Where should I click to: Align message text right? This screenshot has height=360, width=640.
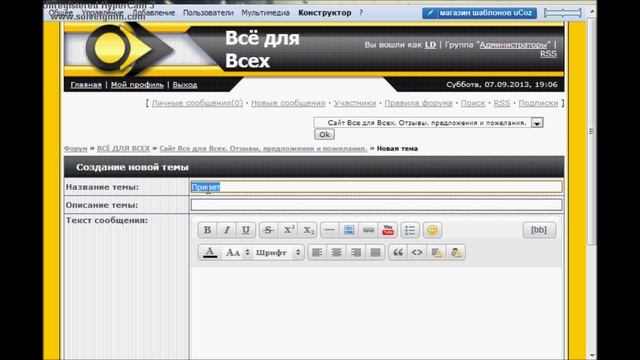coord(356,253)
